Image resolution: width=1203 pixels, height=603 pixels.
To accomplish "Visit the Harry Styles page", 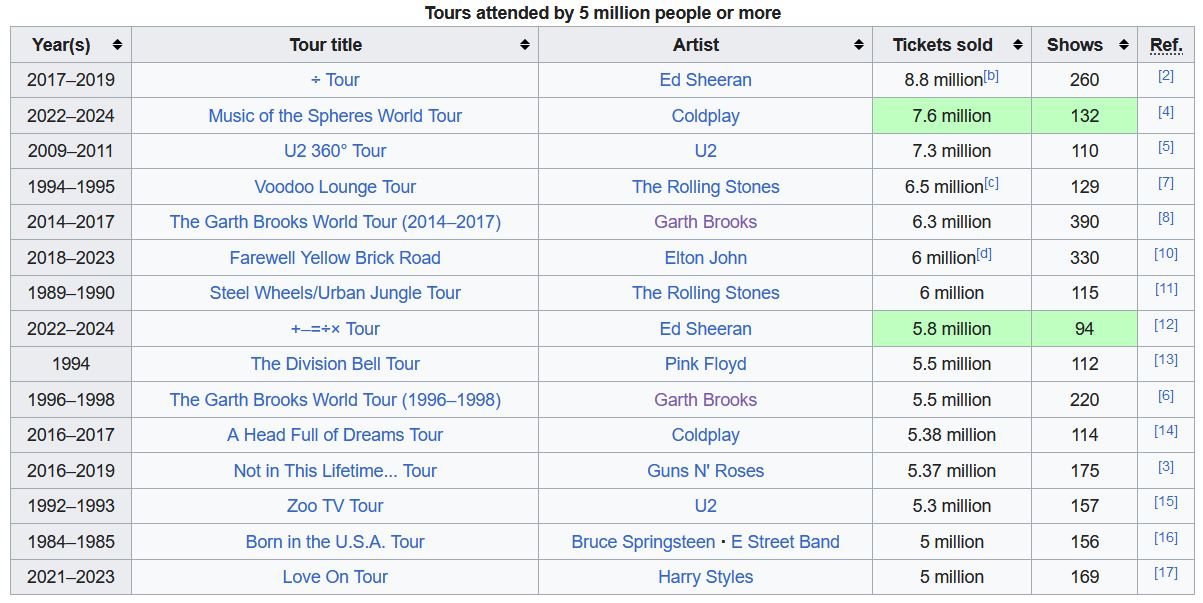I will click(x=705, y=577).
